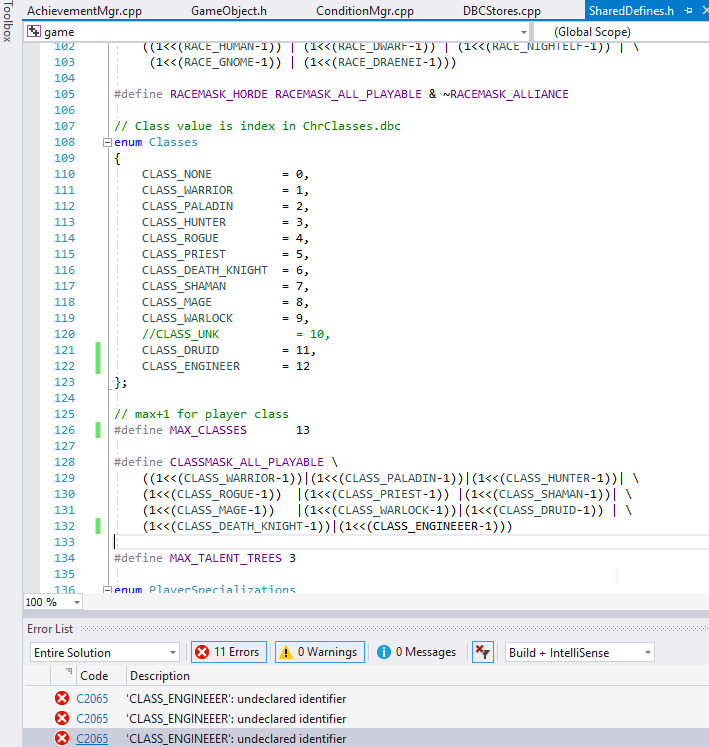Click the empty line 133 with caret
This screenshot has height=747, width=709.
coord(410,542)
